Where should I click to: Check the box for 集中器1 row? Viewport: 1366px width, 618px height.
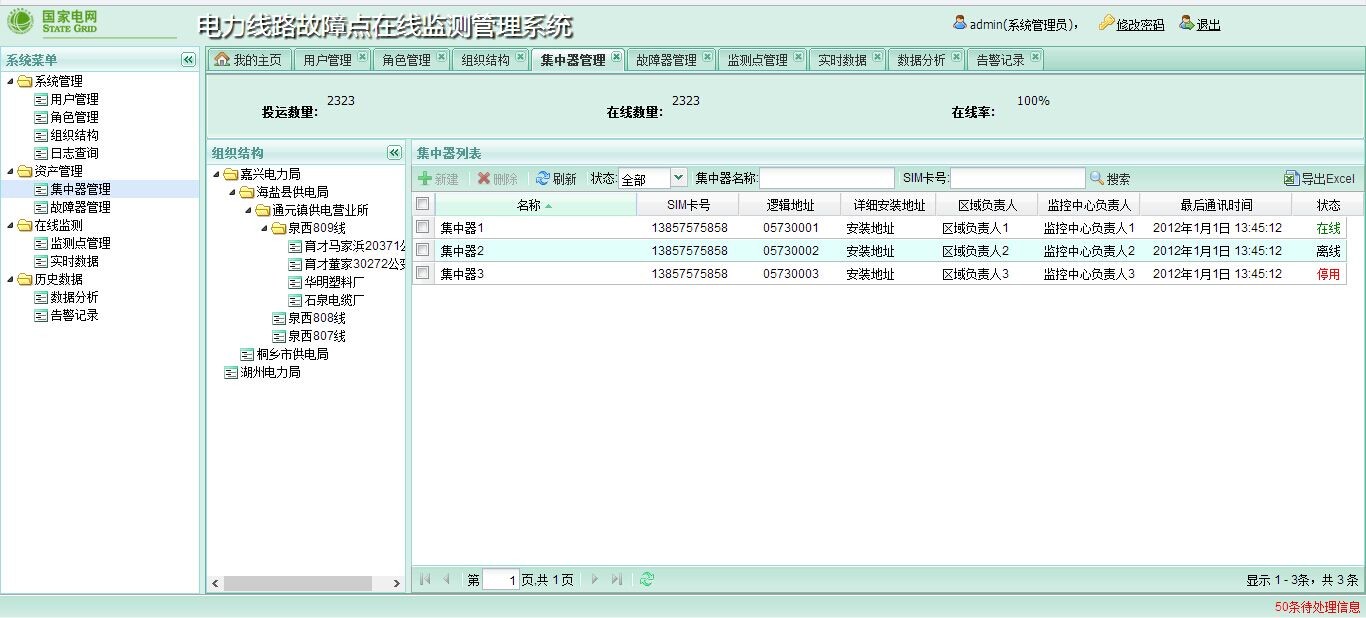pyautogui.click(x=422, y=227)
